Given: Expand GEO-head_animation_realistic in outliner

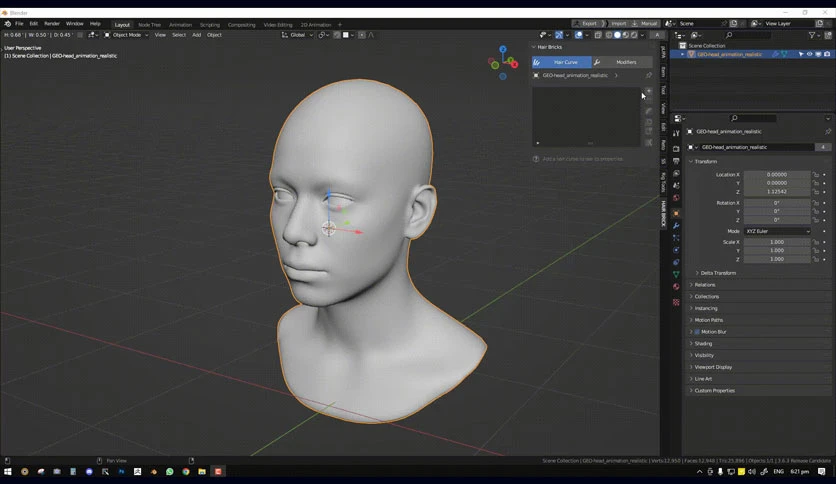Looking at the screenshot, I should click(682, 54).
